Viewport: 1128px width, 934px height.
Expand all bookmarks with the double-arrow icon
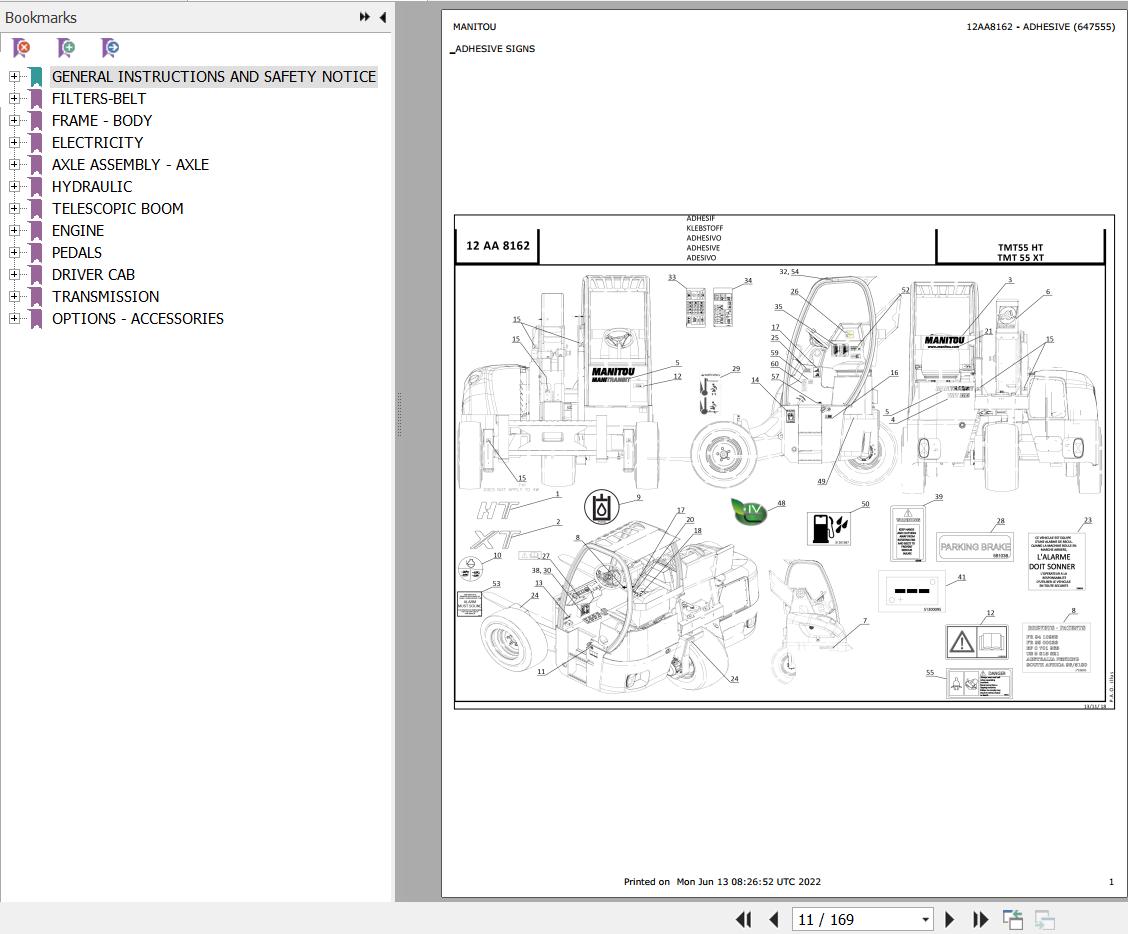(x=365, y=17)
